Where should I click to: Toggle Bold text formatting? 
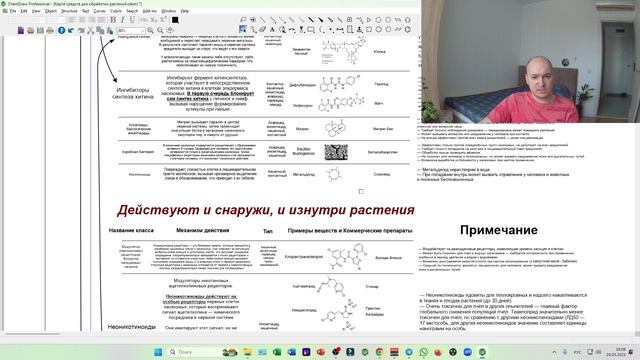pyautogui.click(x=113, y=20)
